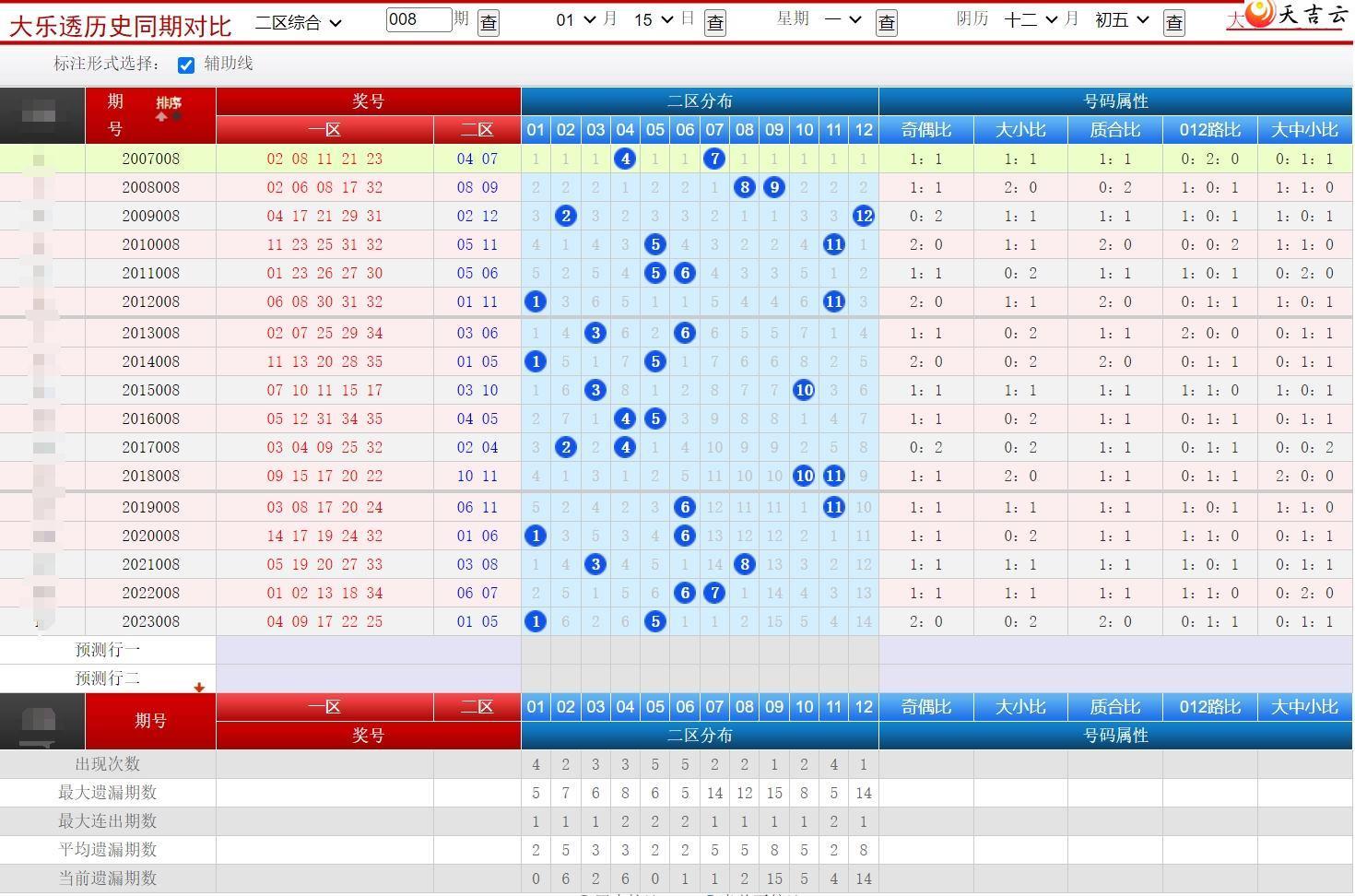Open the day dropdown showing 15
Image resolution: width=1355 pixels, height=896 pixels.
654,19
